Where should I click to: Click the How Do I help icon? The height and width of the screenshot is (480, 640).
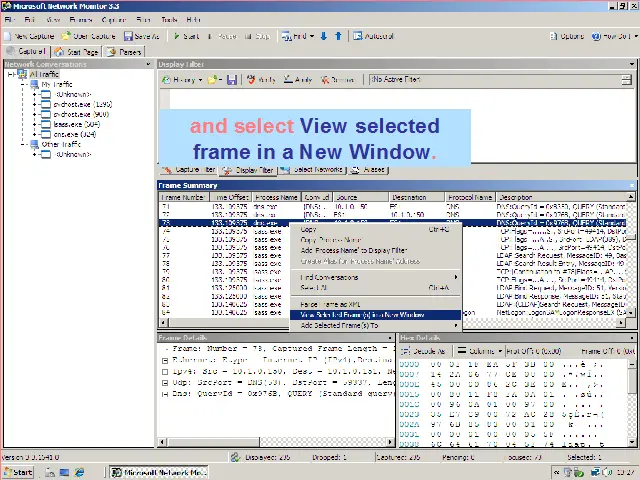click(x=596, y=36)
